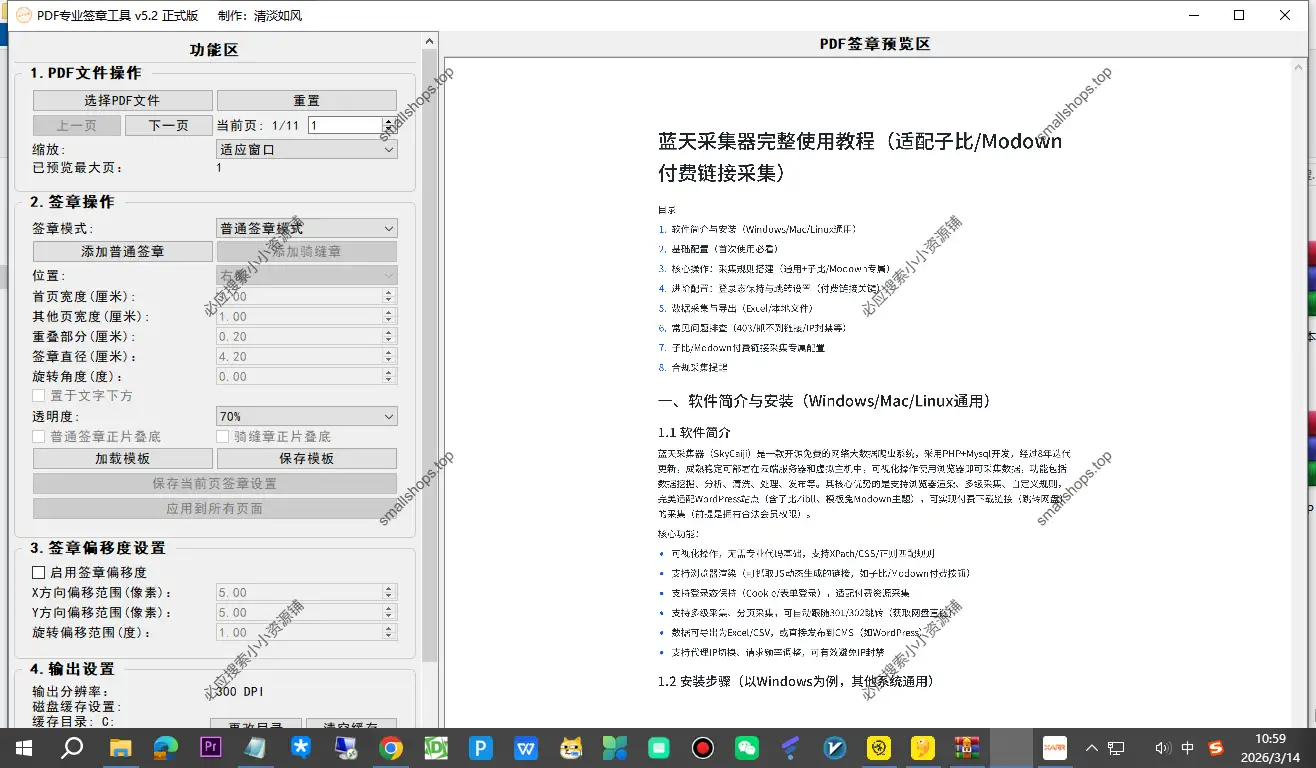
Task: Check the 普通签章正片叠底 checkbox
Action: 38,436
